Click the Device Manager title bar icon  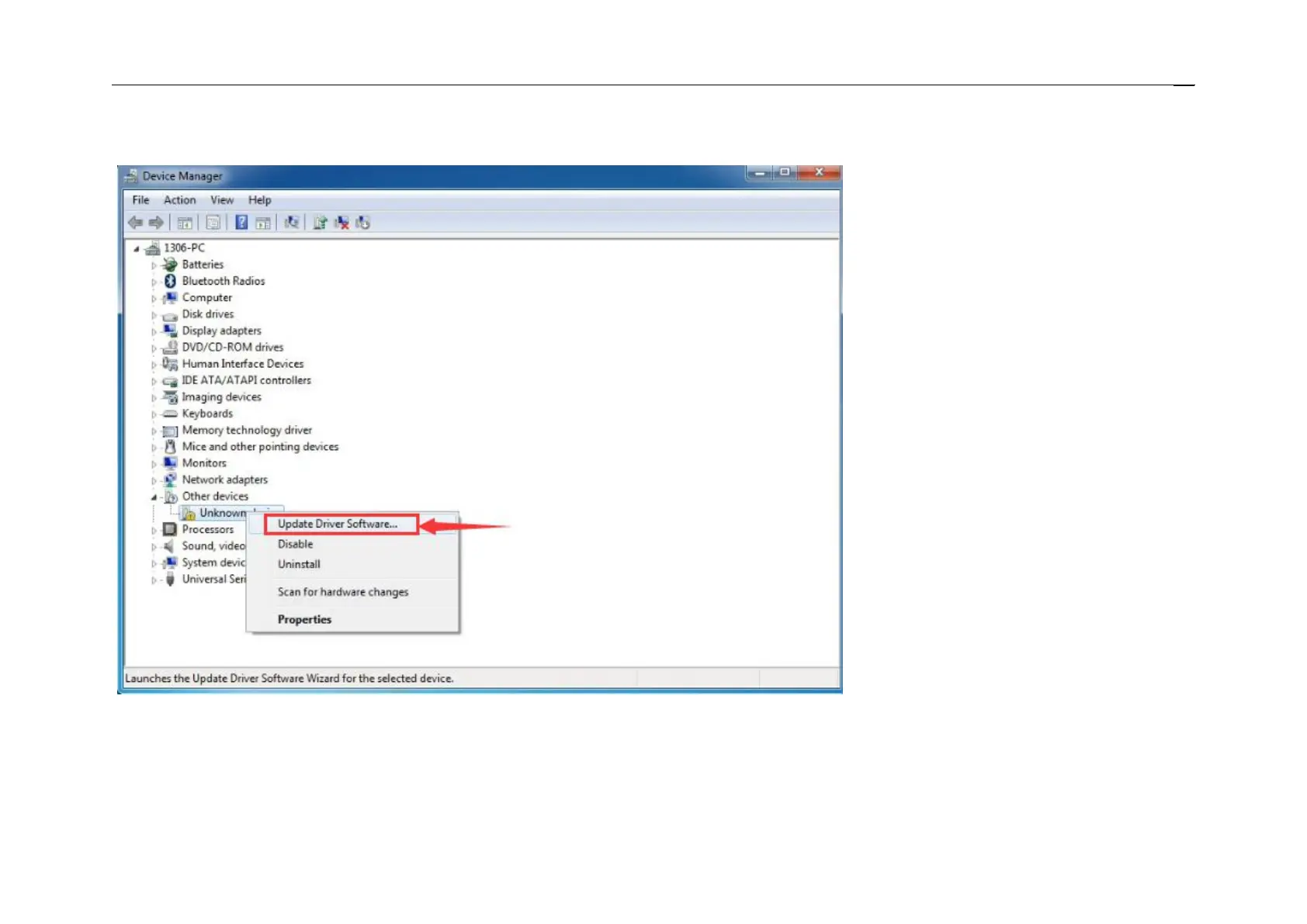pos(131,176)
